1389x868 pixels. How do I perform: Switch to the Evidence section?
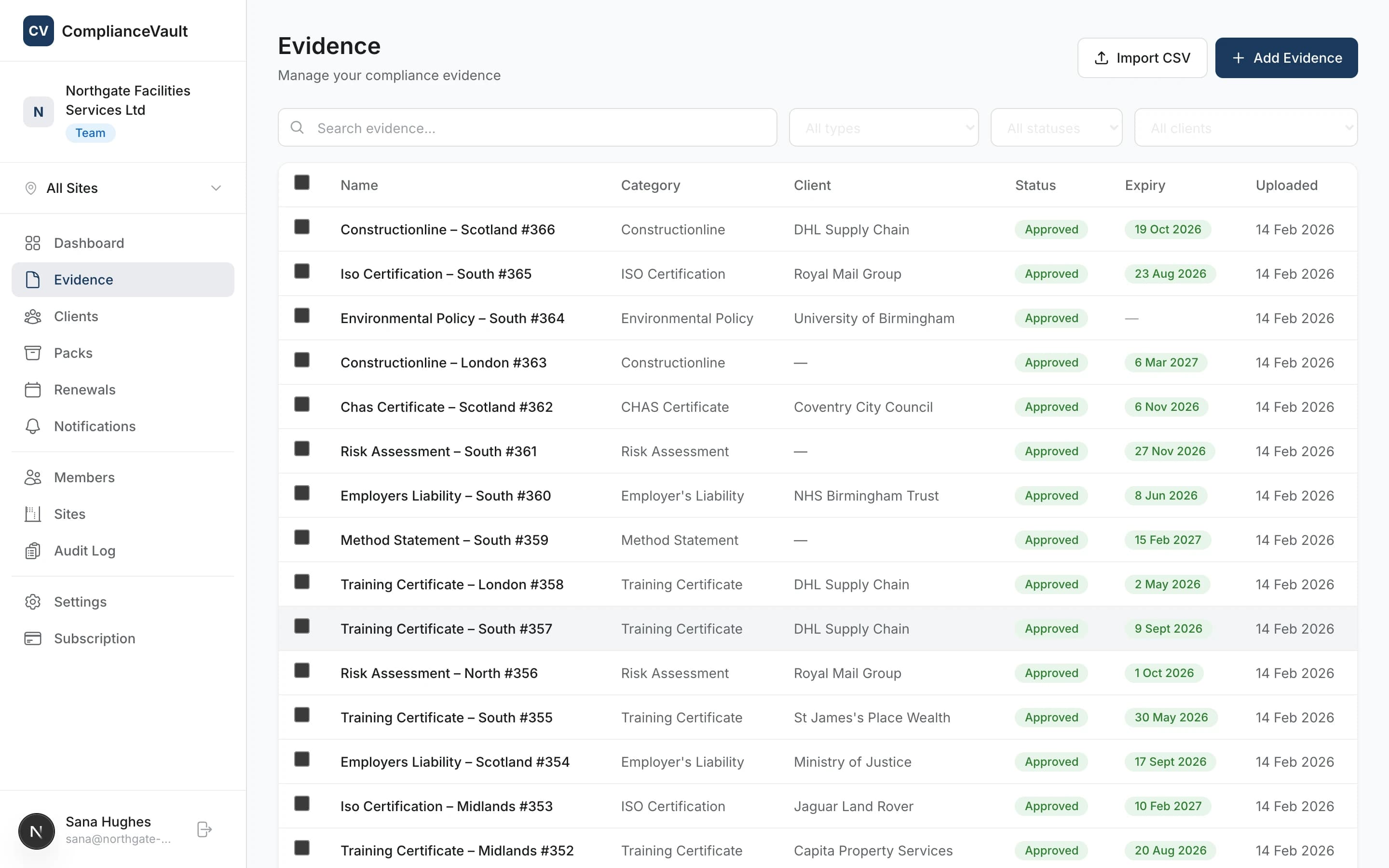click(83, 280)
